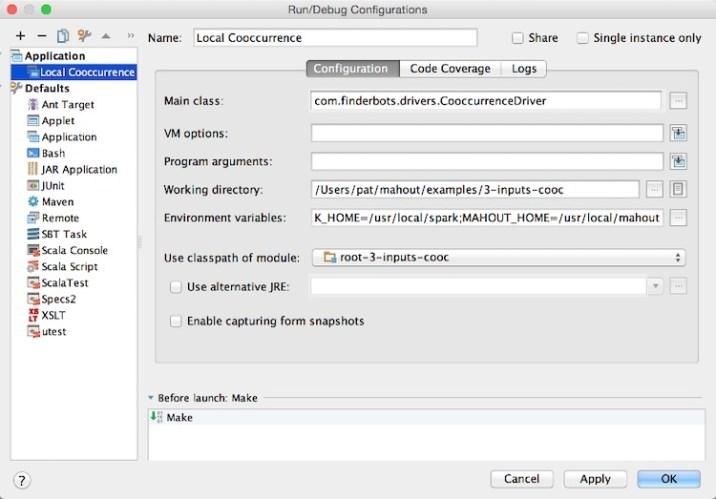The width and height of the screenshot is (716, 499).
Task: Move configuration up with arrow icon
Action: [106, 36]
